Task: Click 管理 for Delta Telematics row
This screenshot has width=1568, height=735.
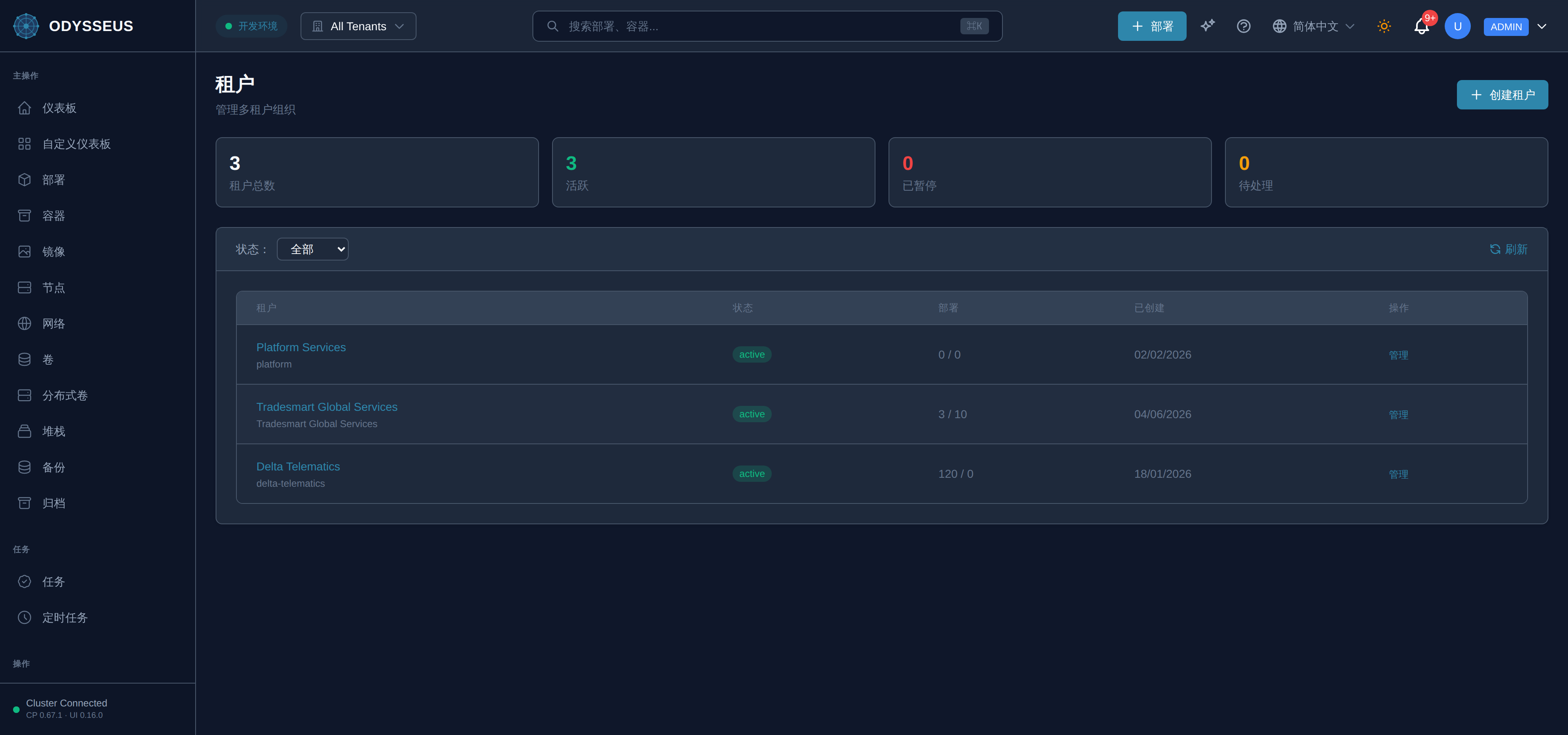Action: [1398, 474]
